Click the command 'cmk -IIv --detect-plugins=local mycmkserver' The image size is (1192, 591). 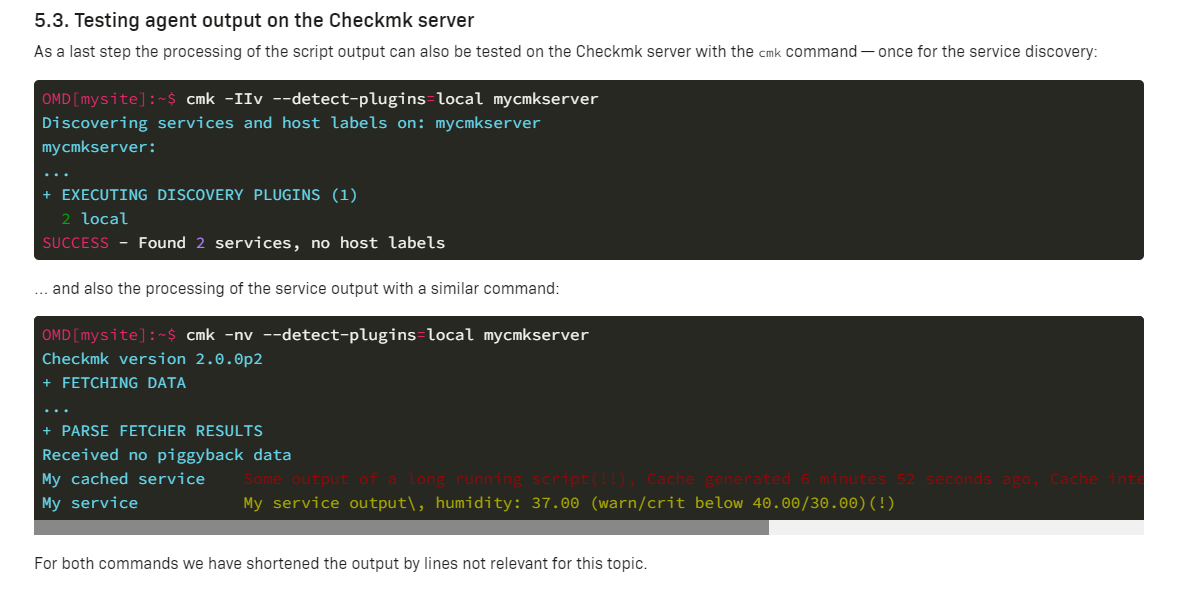[x=392, y=99]
